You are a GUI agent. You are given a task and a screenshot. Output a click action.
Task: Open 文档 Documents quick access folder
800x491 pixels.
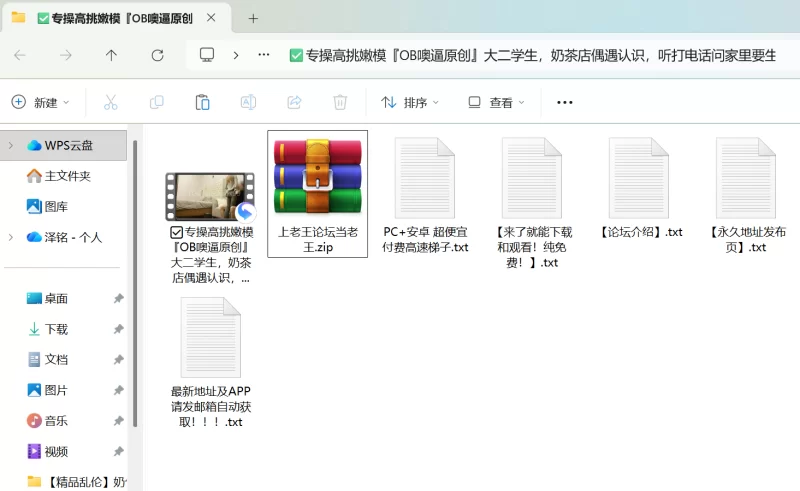pos(47,360)
